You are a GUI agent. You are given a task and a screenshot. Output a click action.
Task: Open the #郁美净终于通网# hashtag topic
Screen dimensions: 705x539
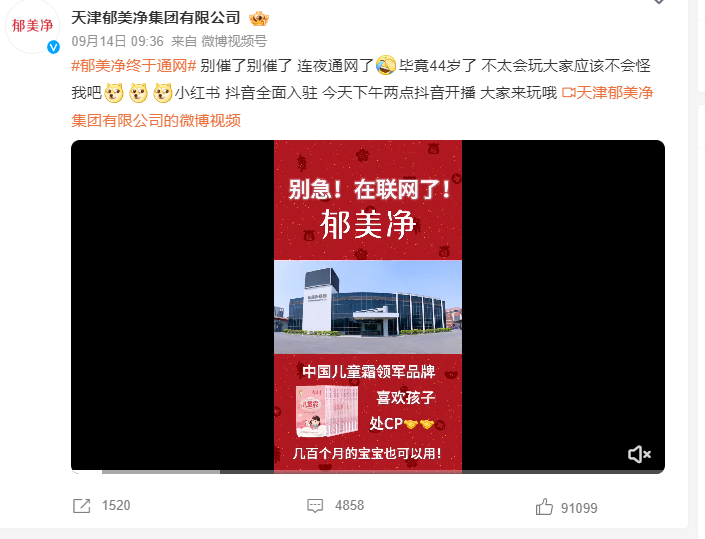(134, 66)
